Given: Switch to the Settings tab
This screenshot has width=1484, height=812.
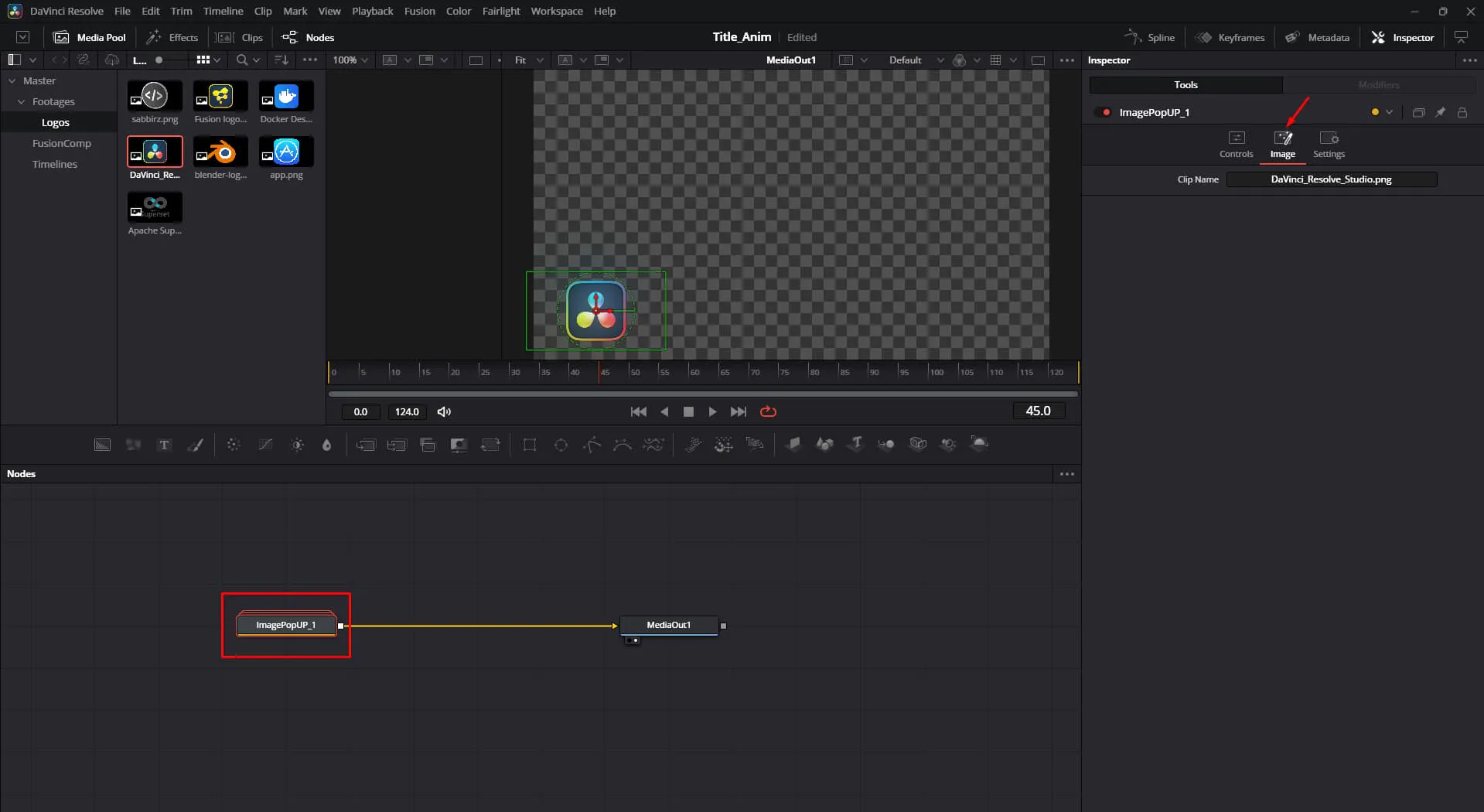Looking at the screenshot, I should coord(1329,145).
